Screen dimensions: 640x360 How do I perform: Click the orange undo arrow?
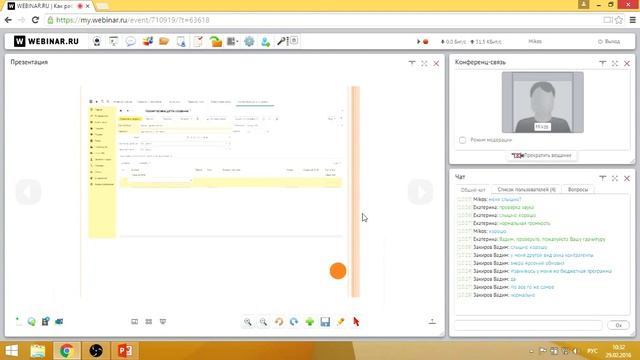[279, 322]
